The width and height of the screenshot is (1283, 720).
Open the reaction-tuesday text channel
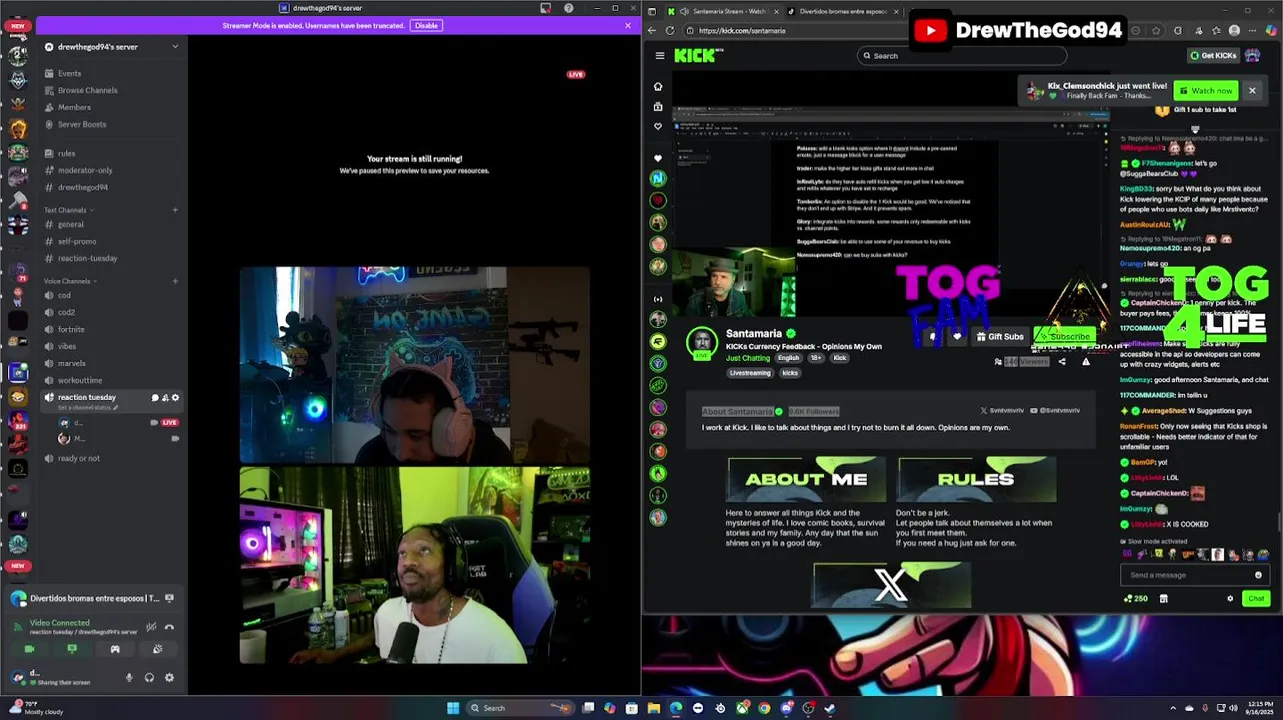tap(88, 258)
